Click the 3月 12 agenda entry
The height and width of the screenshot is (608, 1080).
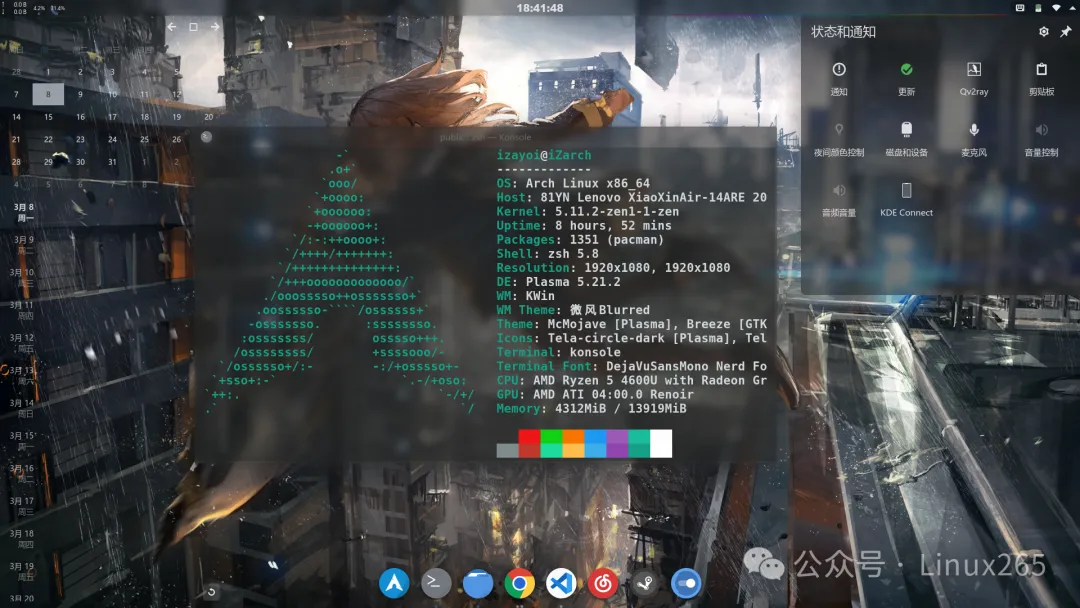click(22, 343)
